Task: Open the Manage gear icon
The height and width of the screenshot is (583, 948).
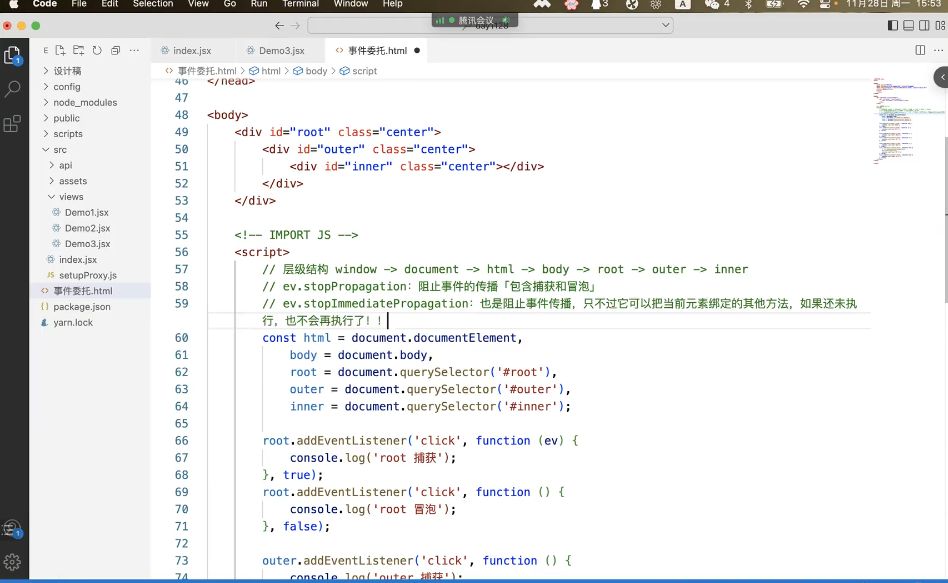Action: click(x=12, y=562)
